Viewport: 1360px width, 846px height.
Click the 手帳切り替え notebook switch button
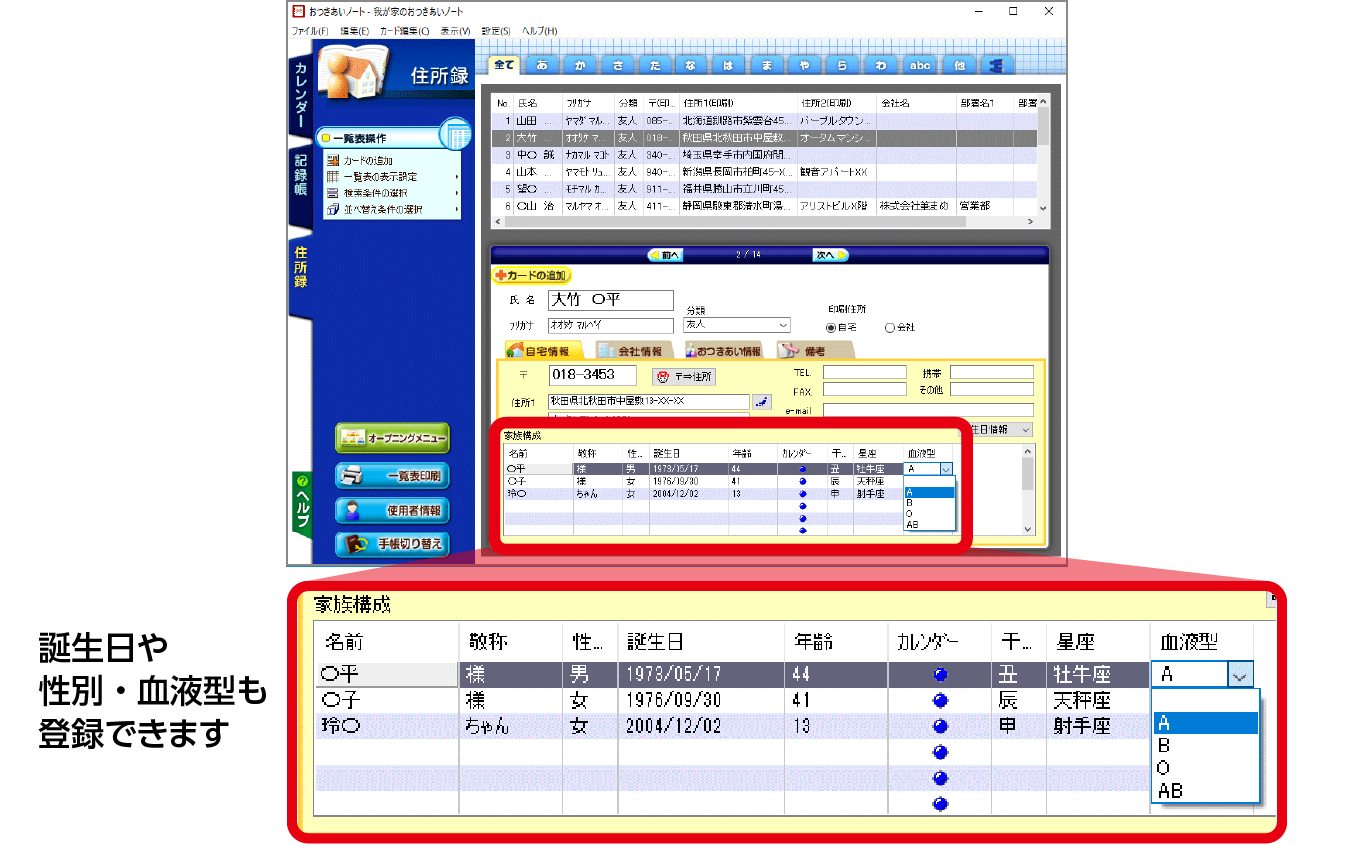[392, 544]
